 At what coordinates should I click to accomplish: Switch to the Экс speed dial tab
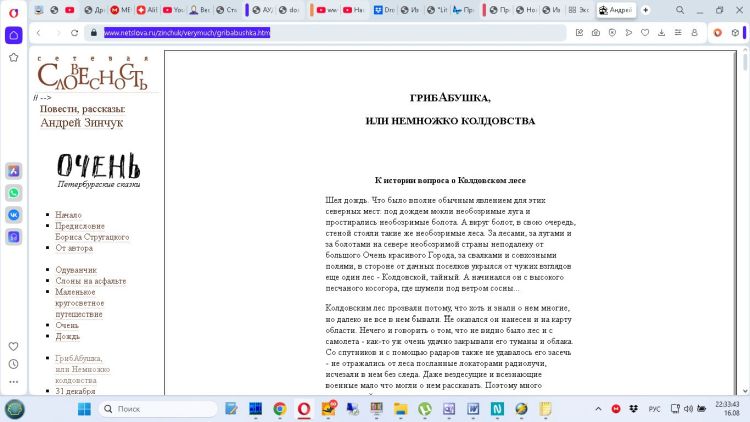579,10
